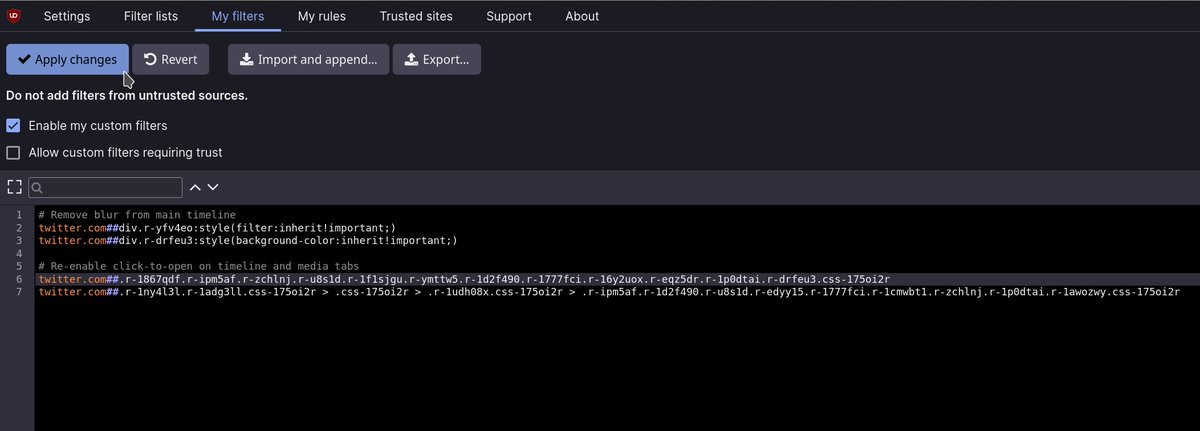Go to next search match arrow

[212, 187]
